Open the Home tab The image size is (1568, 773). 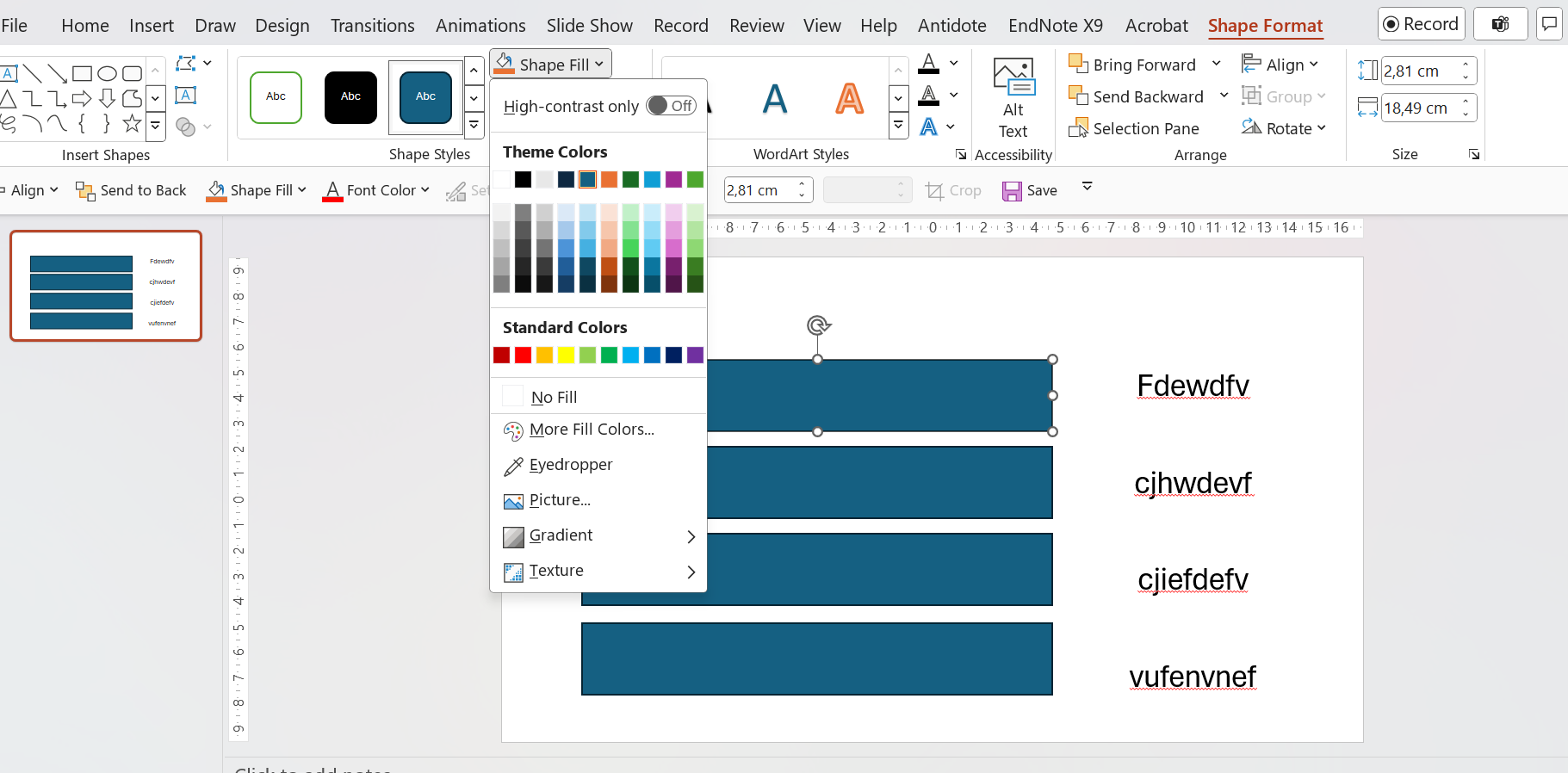click(85, 26)
